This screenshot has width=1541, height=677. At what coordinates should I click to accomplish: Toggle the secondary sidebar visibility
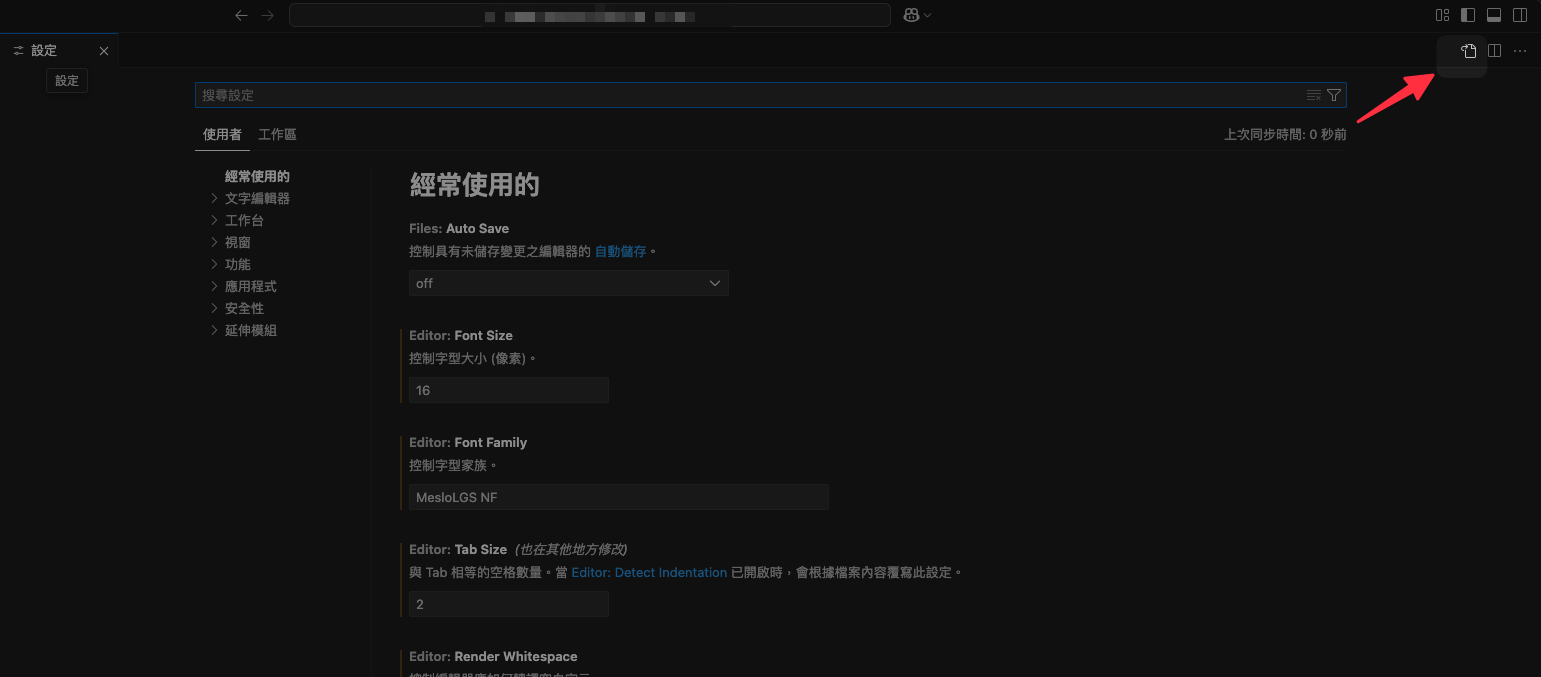click(x=1520, y=15)
